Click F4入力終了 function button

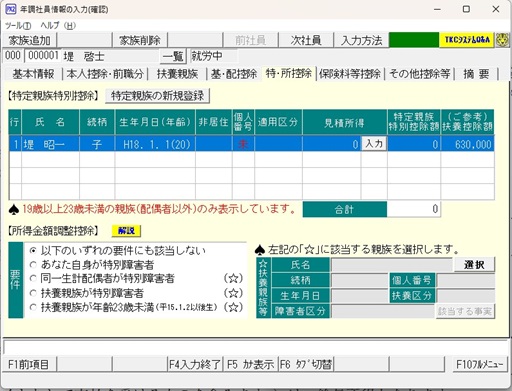click(x=195, y=364)
